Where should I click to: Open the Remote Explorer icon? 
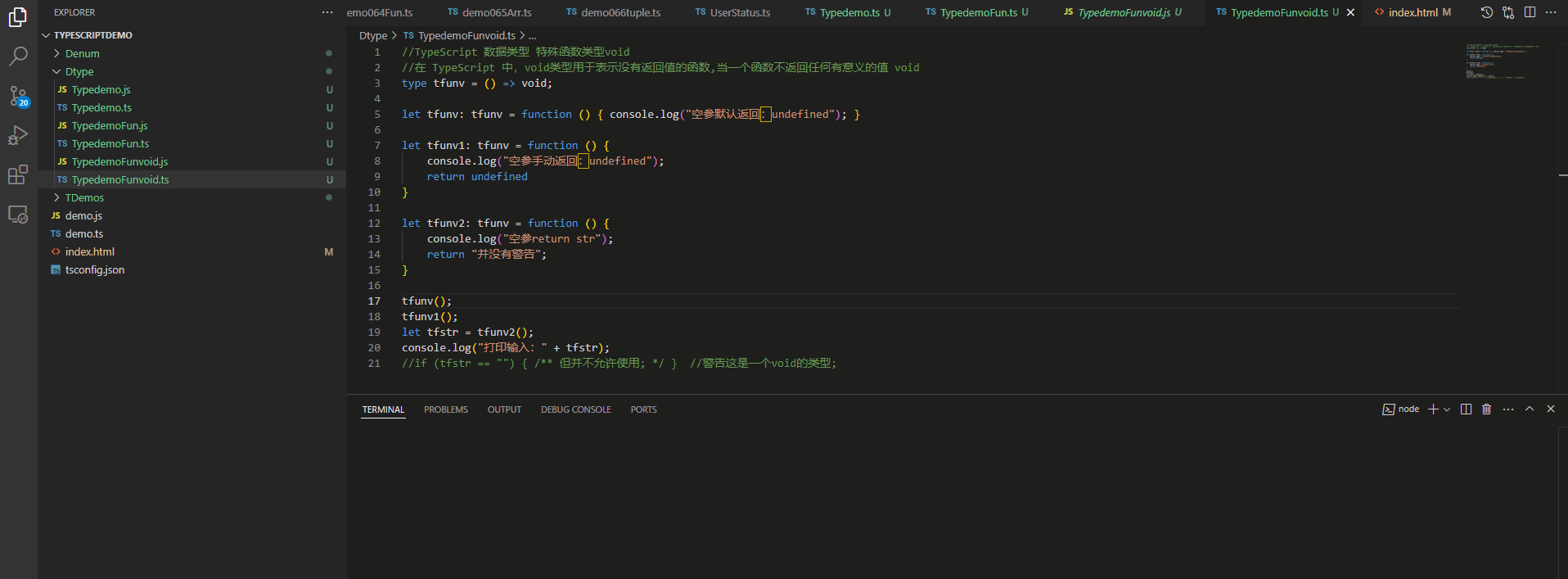[x=18, y=215]
